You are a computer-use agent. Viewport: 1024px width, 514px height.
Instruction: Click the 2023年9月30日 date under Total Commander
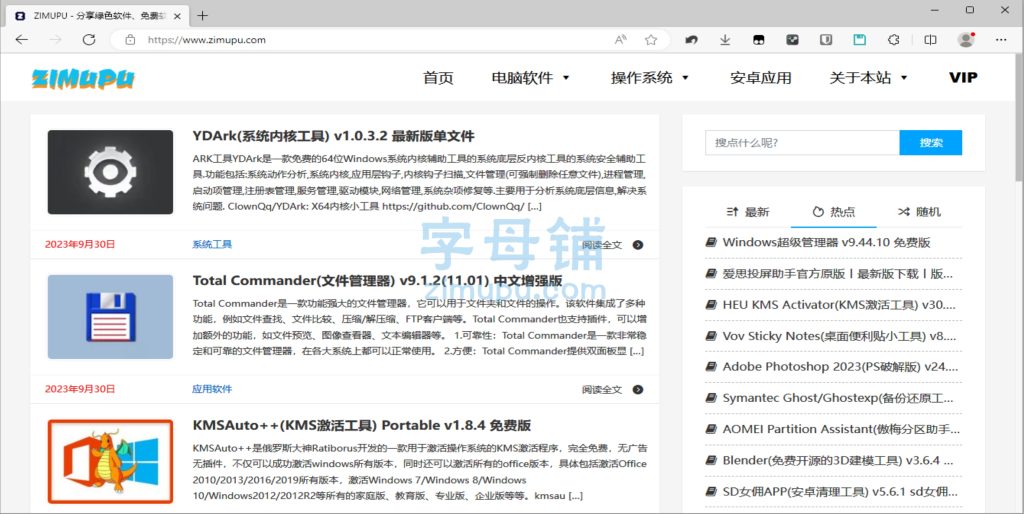click(x=80, y=389)
